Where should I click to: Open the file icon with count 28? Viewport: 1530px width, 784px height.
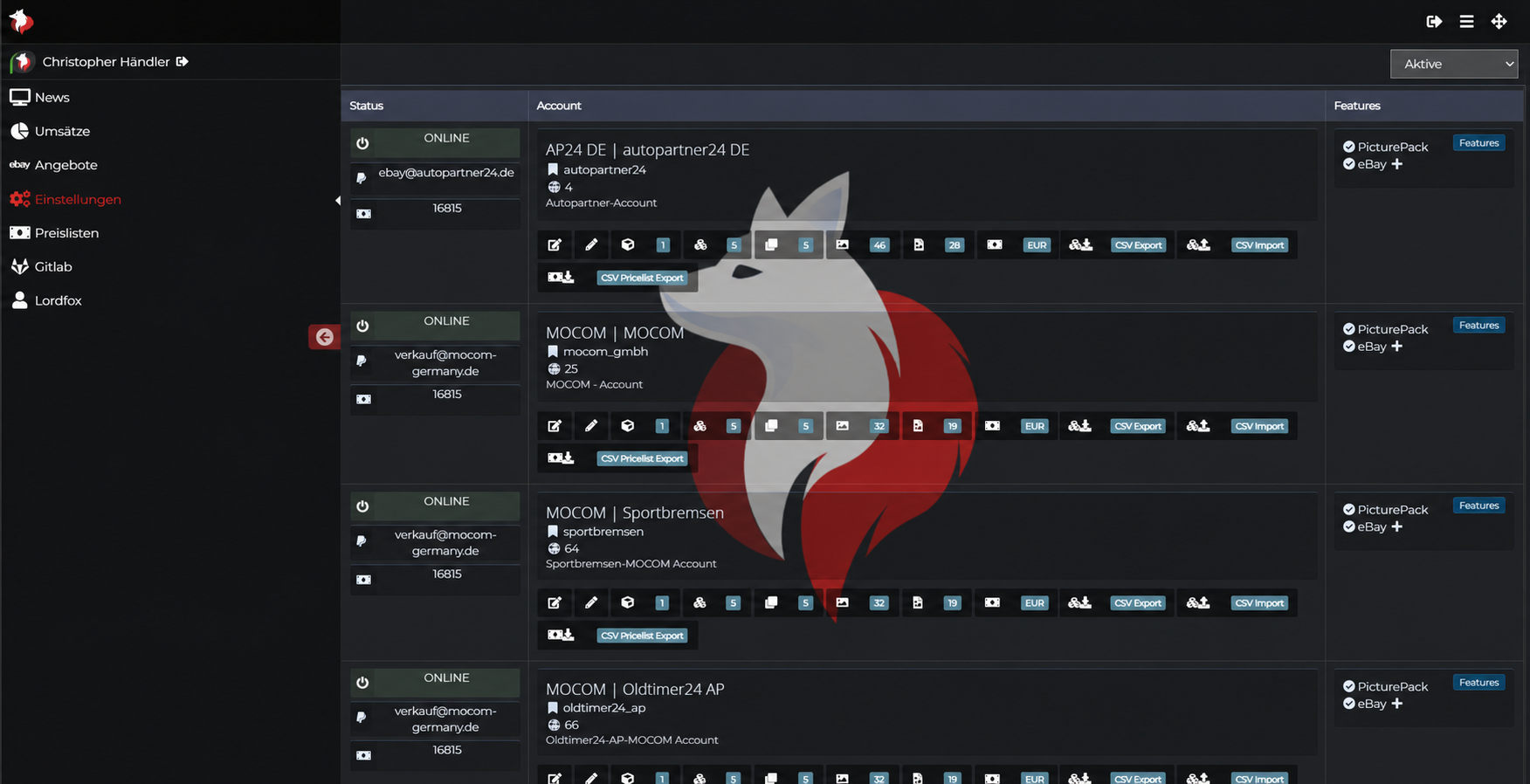tap(919, 245)
